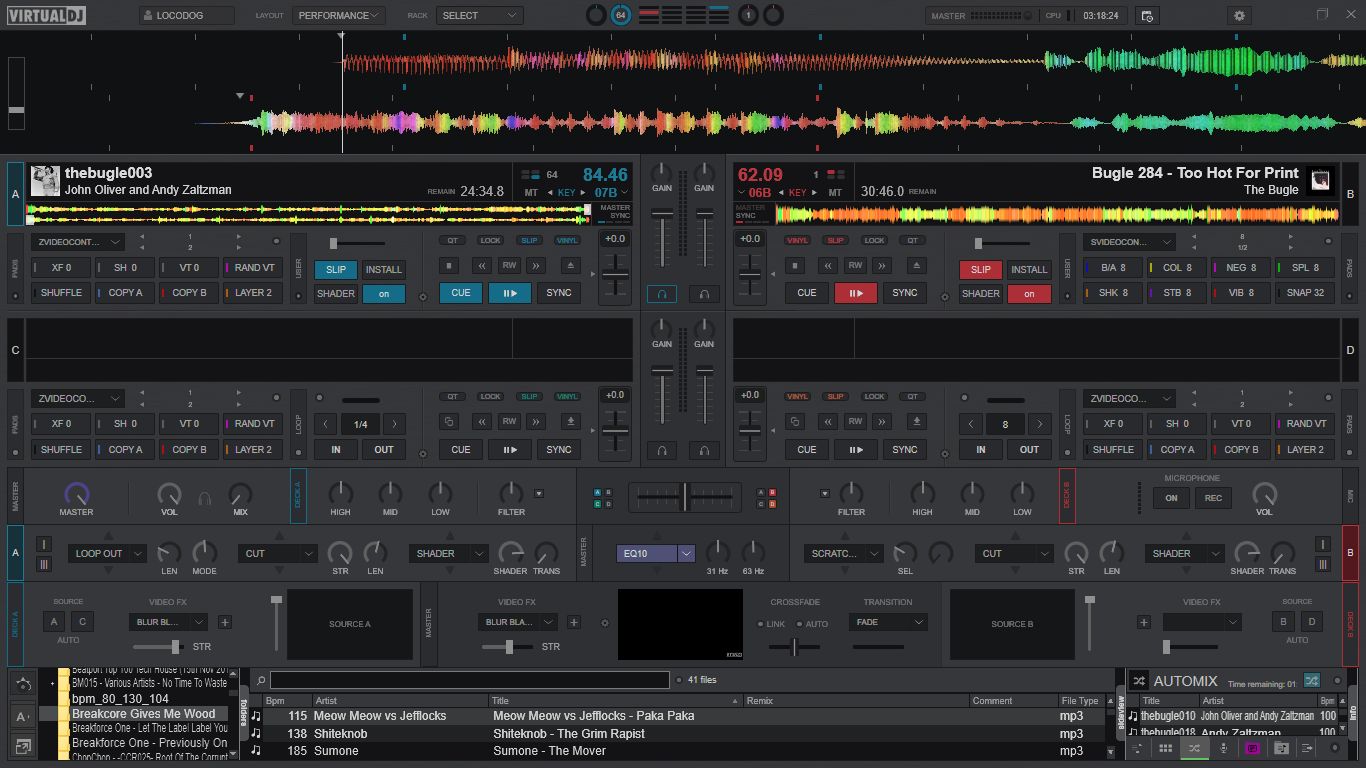The height and width of the screenshot is (768, 1366).
Task: Click the deck A options gear near CUE
Action: (x=422, y=297)
